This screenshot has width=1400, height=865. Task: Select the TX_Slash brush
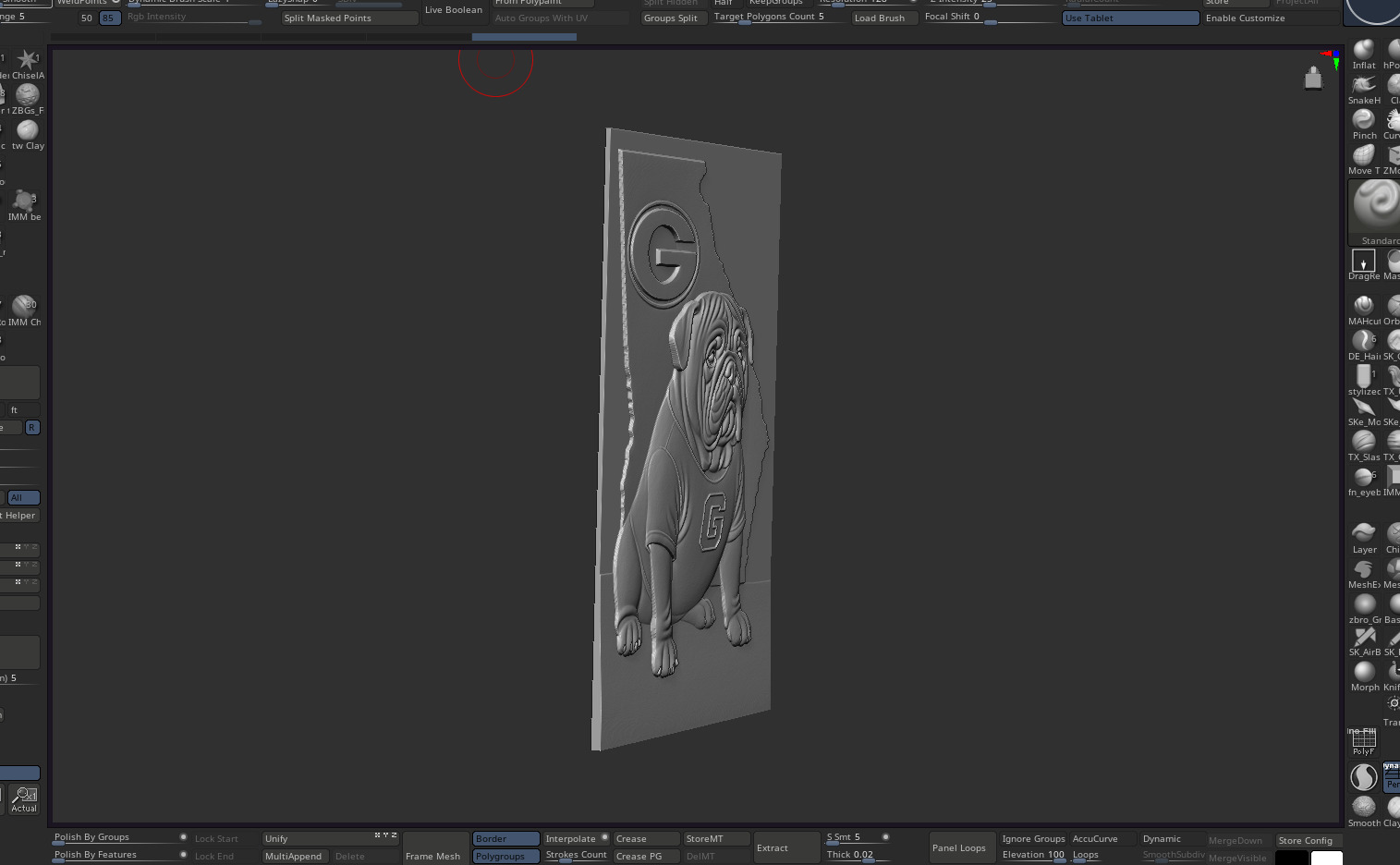tap(1364, 446)
